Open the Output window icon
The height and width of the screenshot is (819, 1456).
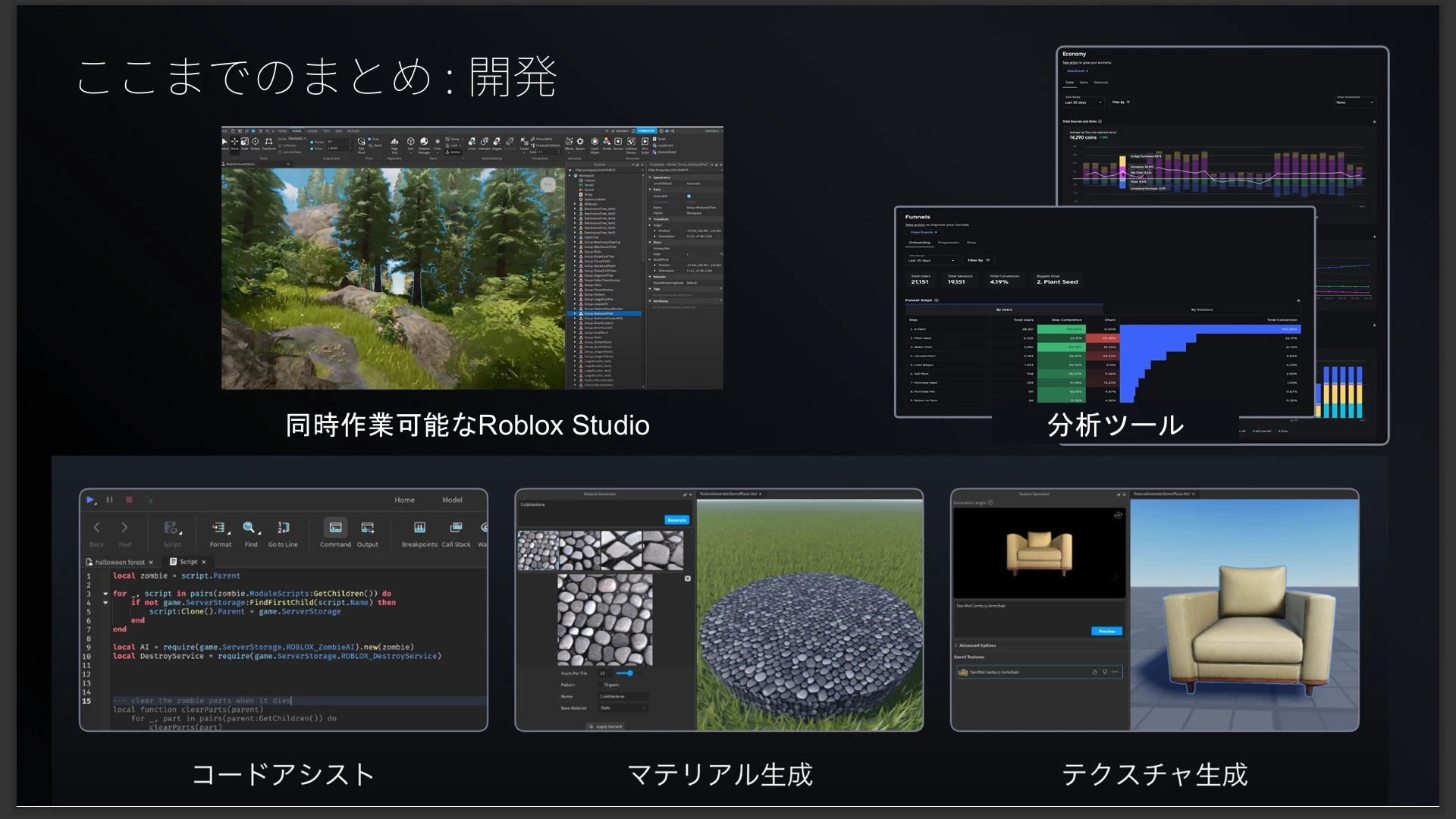(368, 528)
